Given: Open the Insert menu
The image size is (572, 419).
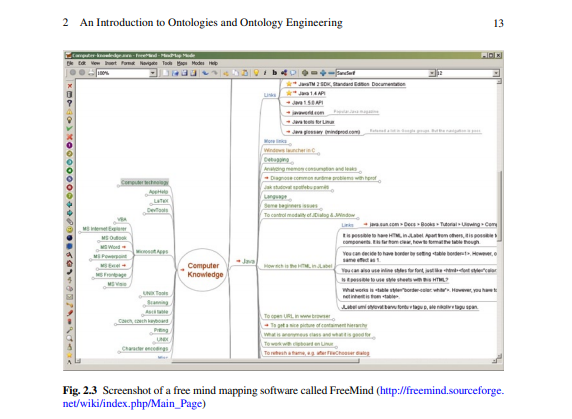Looking at the screenshot, I should (x=111, y=63).
